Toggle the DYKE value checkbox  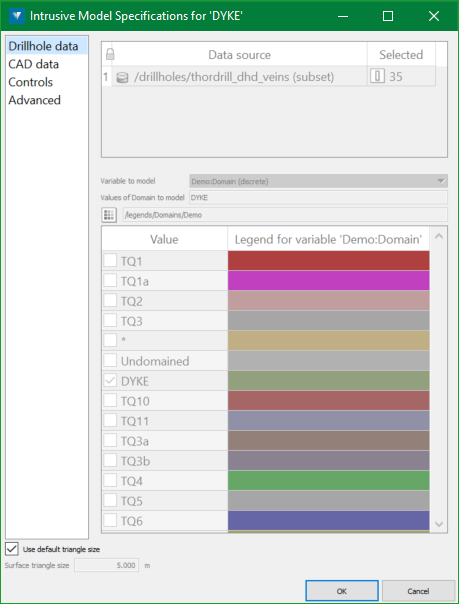pos(110,381)
